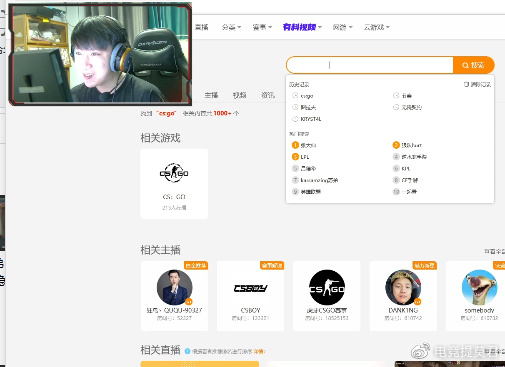Click the grey rank 10 hot search badge
Image resolution: width=505 pixels, height=367 pixels.
click(396, 192)
